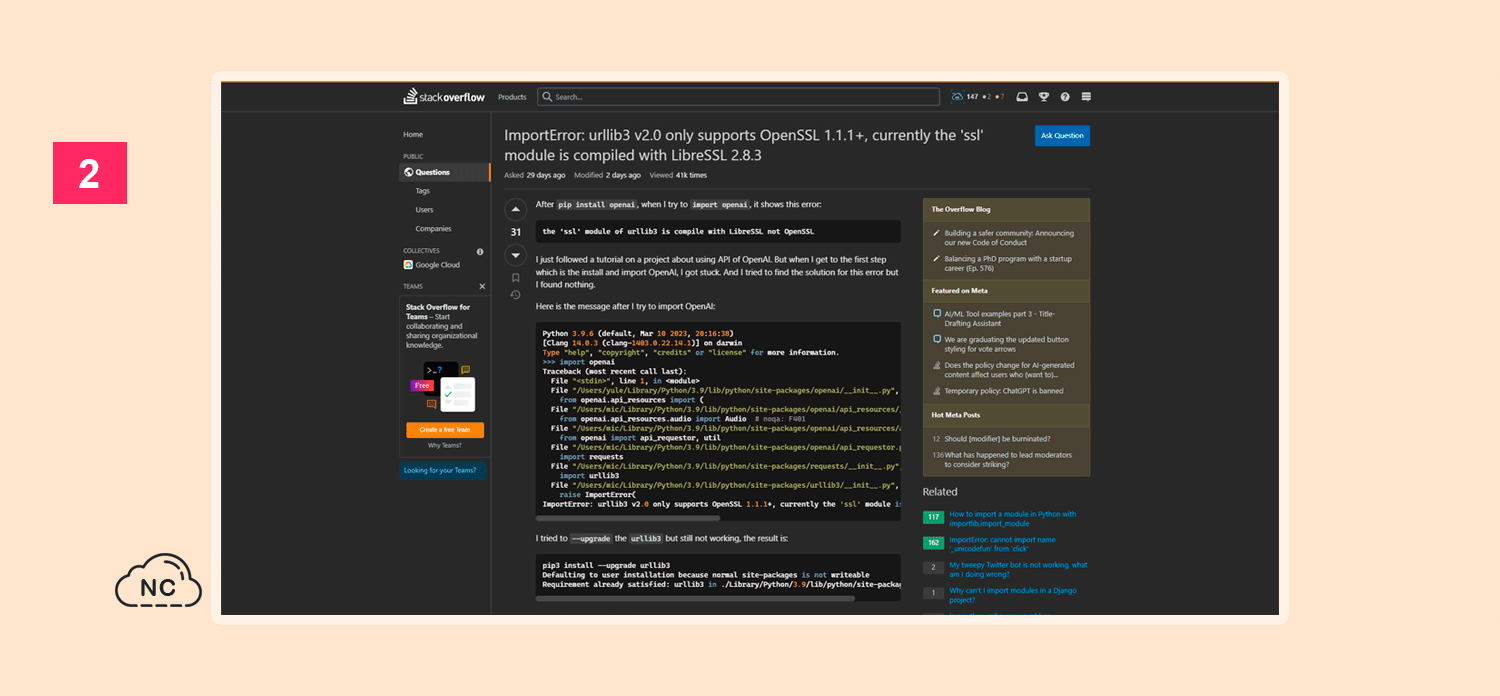The image size is (1500, 696).
Task: Downvote the question
Action: click(x=516, y=255)
